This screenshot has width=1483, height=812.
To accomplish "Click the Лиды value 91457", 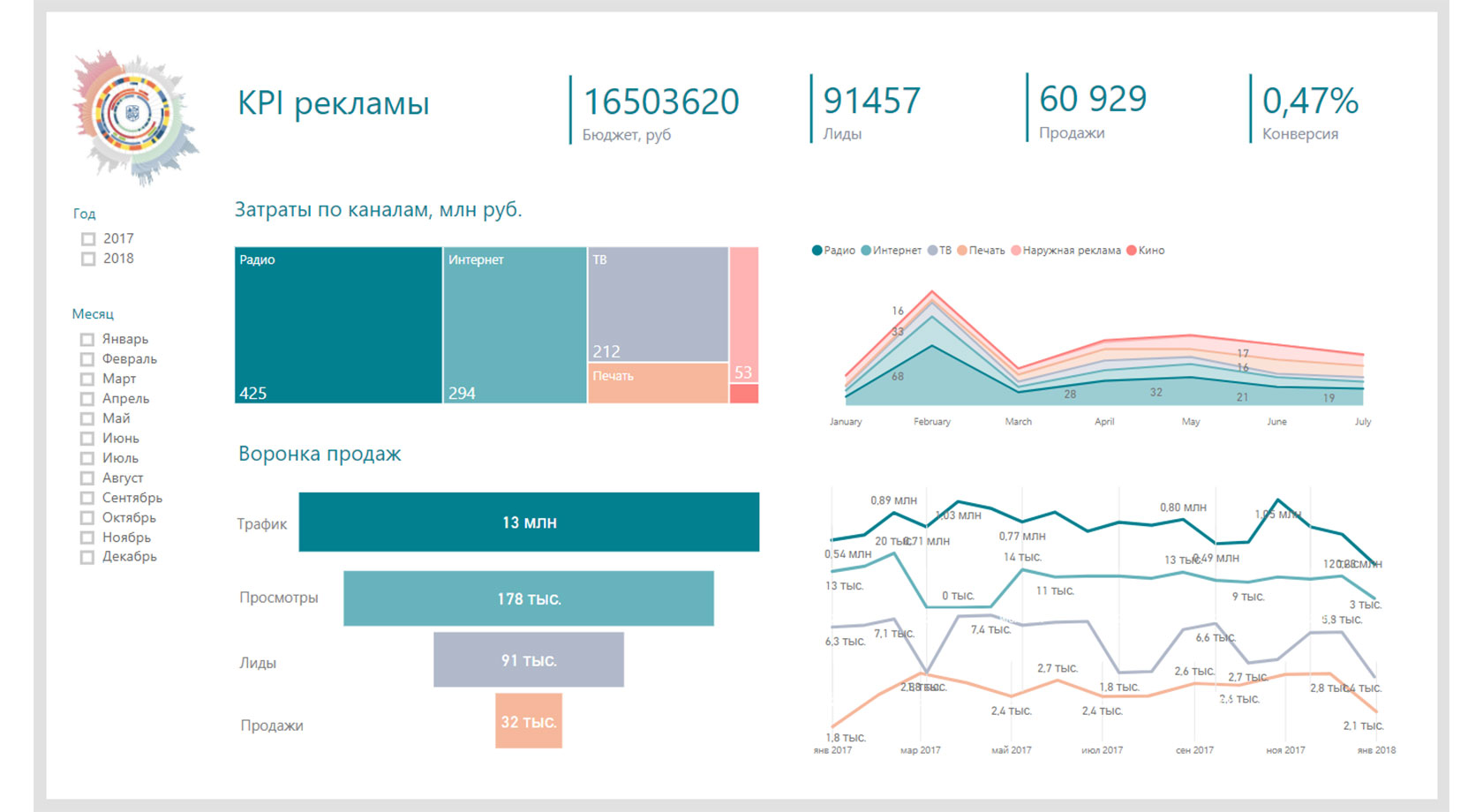I will [x=872, y=101].
